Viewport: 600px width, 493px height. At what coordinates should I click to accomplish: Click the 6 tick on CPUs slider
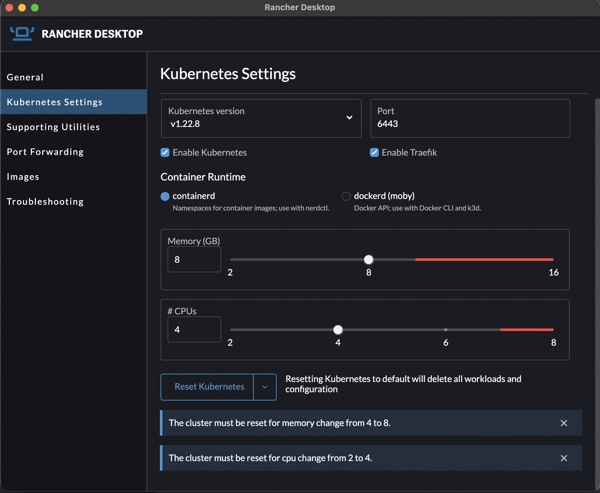point(446,330)
